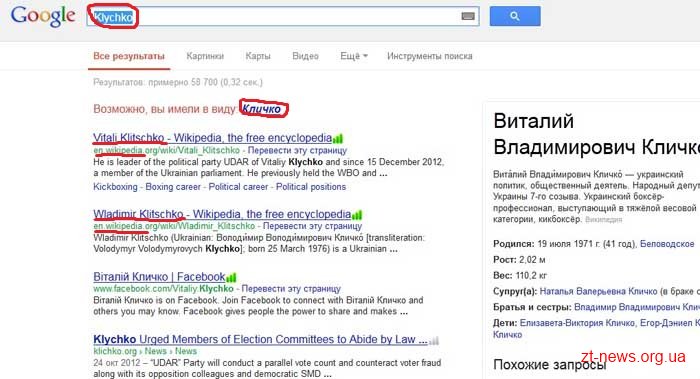Click inside the search field containing Klychko

point(283,17)
